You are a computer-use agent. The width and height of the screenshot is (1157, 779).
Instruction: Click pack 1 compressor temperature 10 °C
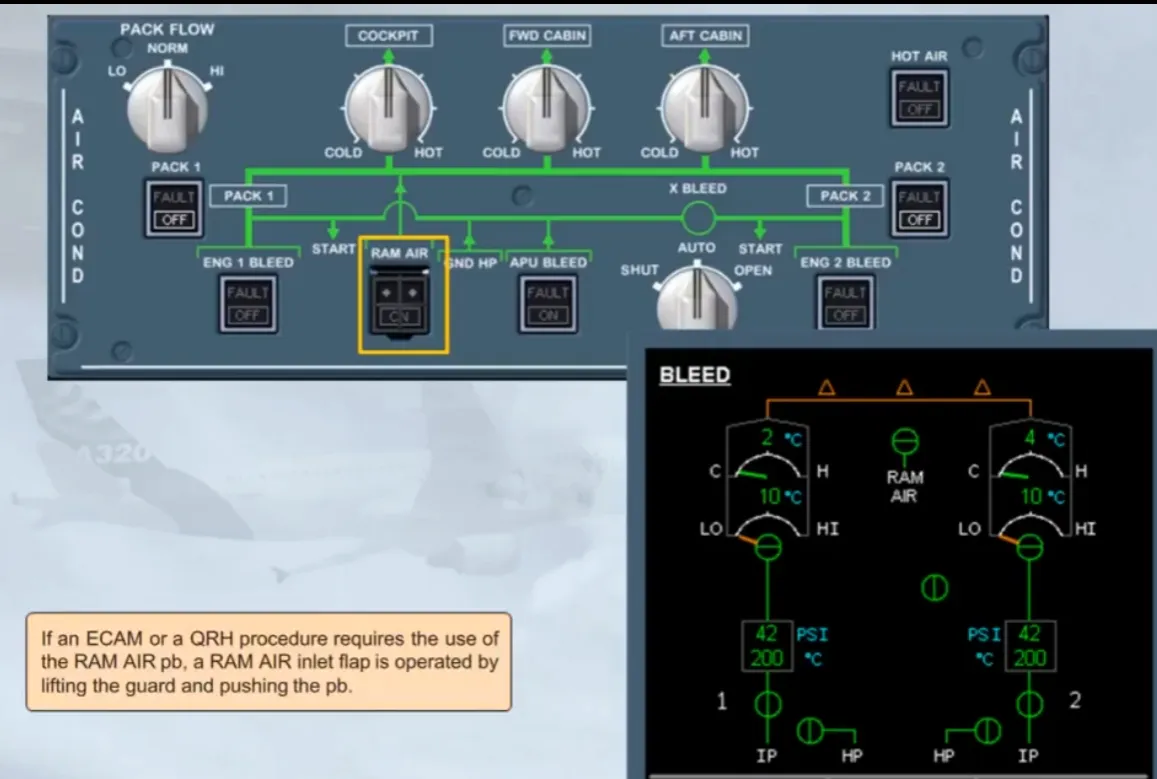point(781,496)
